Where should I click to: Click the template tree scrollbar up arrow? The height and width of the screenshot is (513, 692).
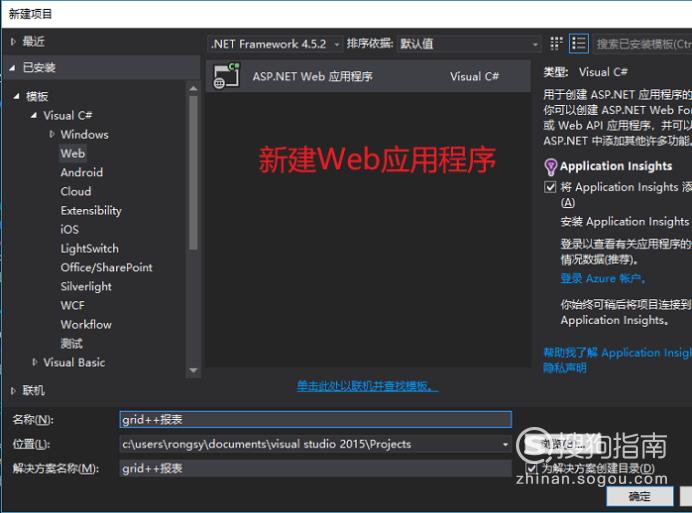[193, 88]
